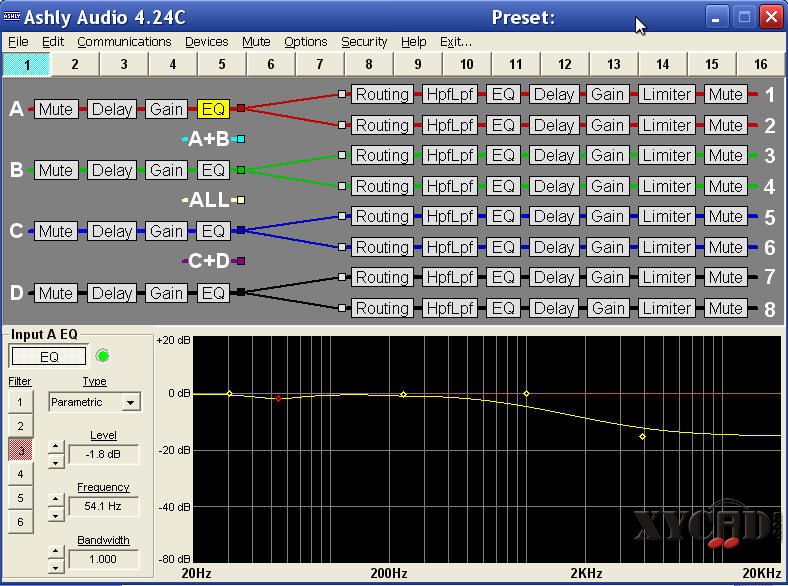The height and width of the screenshot is (586, 788).
Task: Click the EQ bypass button in Input A EQ
Action: pos(49,357)
